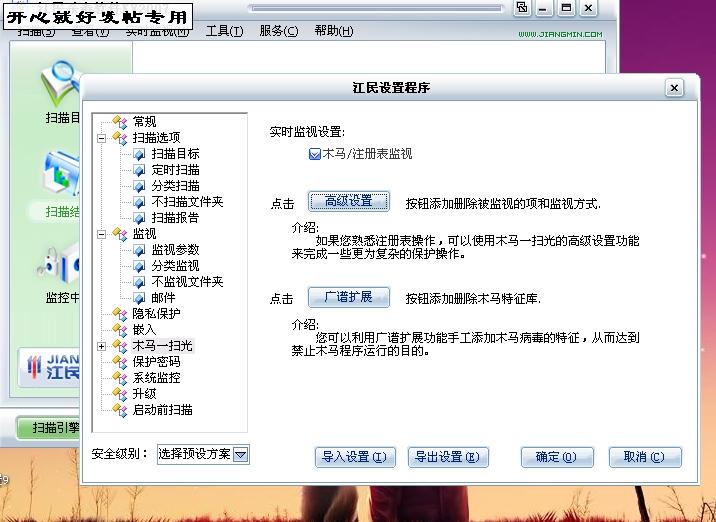
Task: Select 分类扫描 label in the tree
Action: (x=175, y=186)
